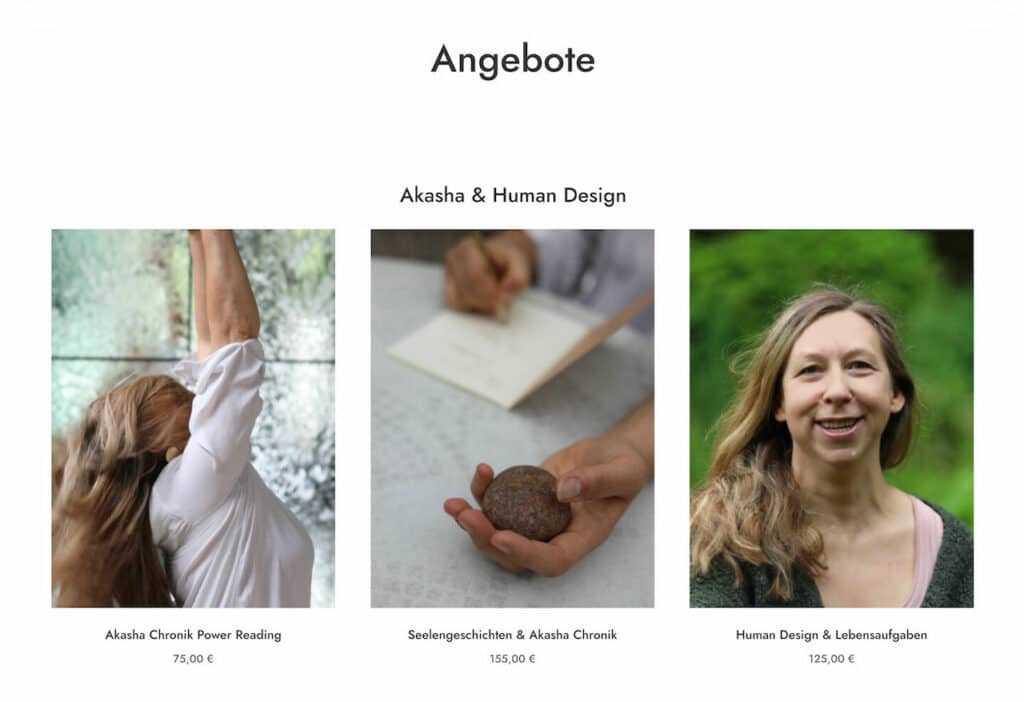Open the Seelengeschichten & Akasha Chronik product image
Viewport: 1024px width, 702px height.
coord(513,419)
